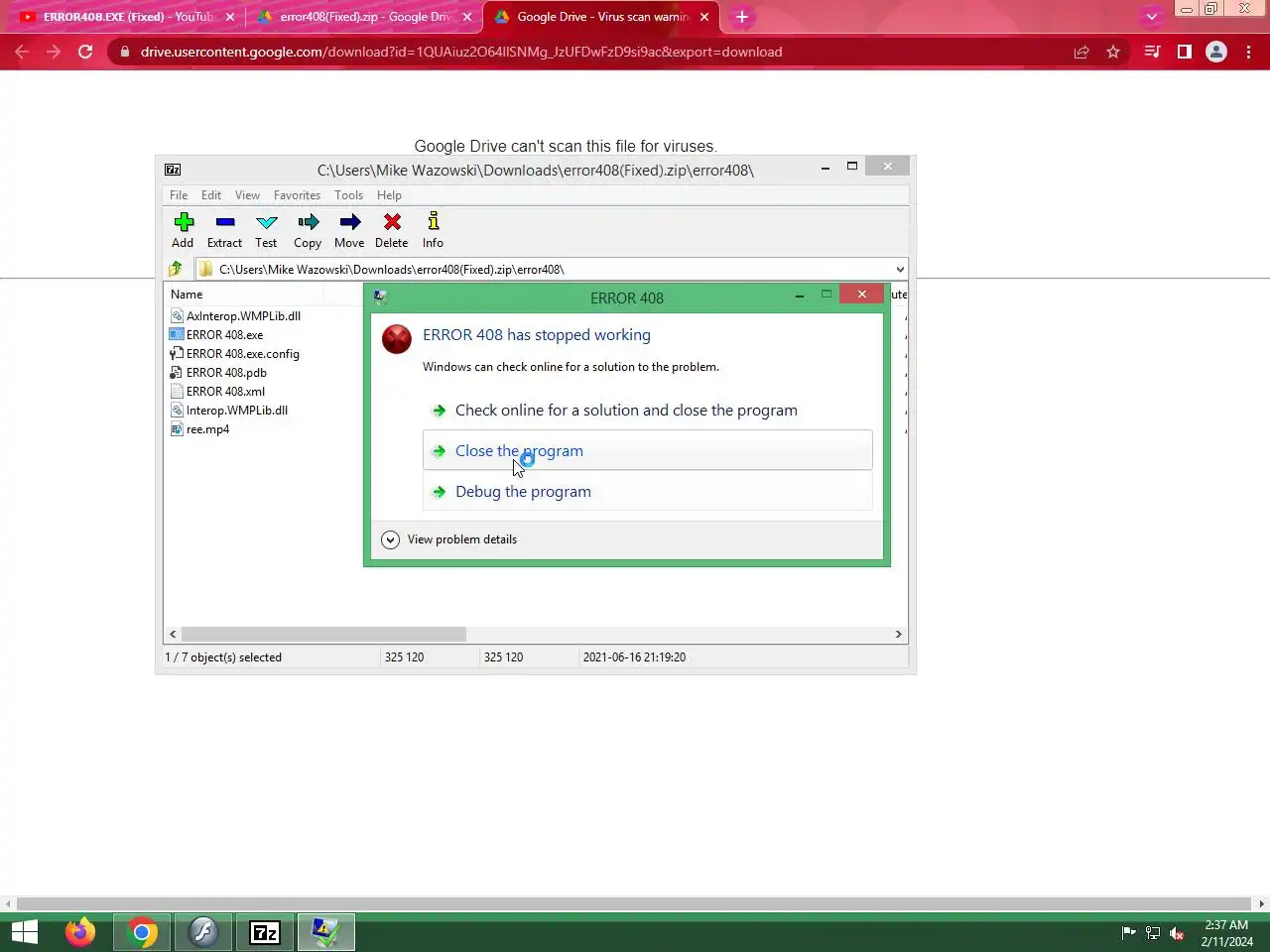Click the Move toolbar icon
The height and width of the screenshot is (952, 1270).
coord(349,230)
